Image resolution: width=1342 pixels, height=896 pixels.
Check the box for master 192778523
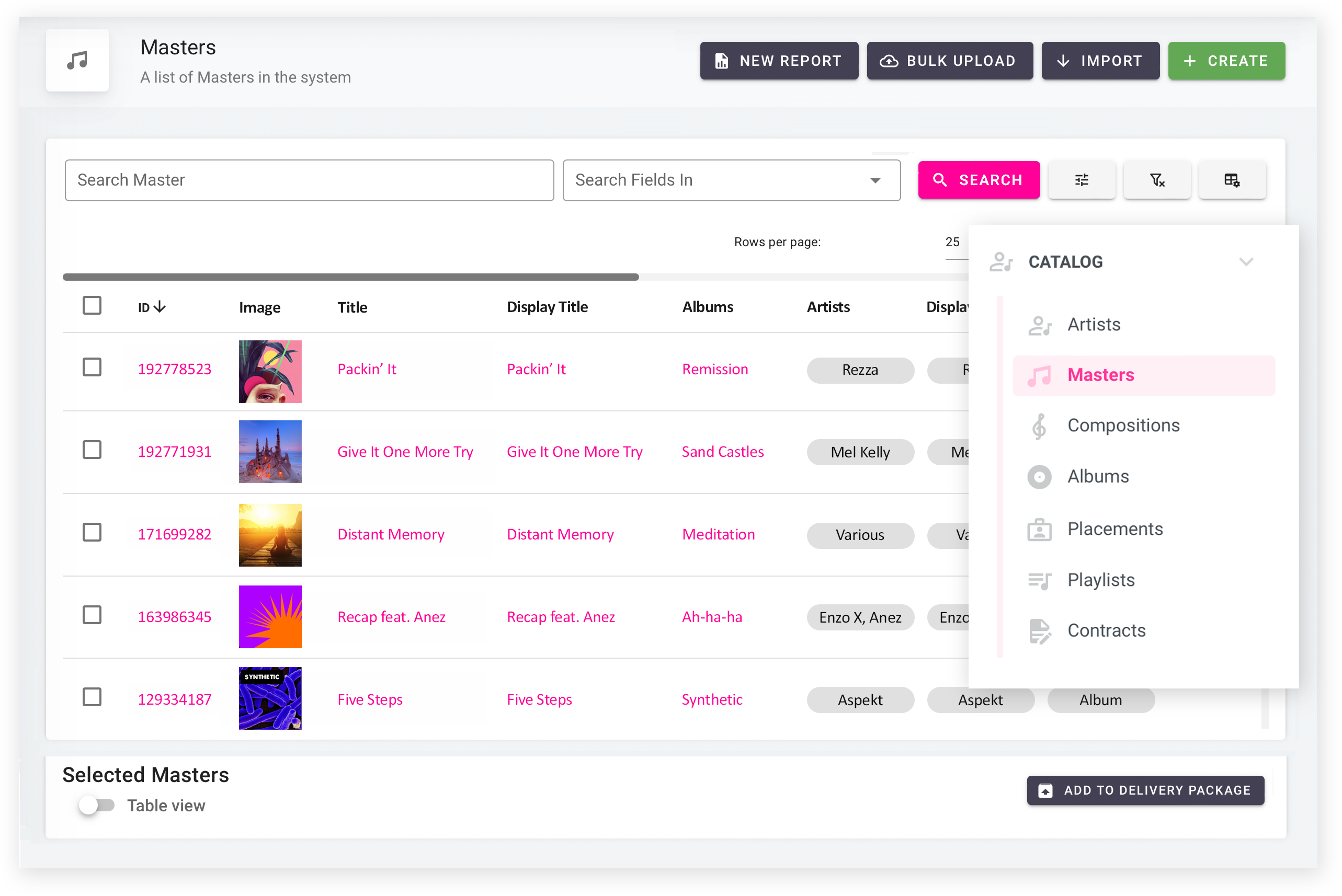pos(92,367)
